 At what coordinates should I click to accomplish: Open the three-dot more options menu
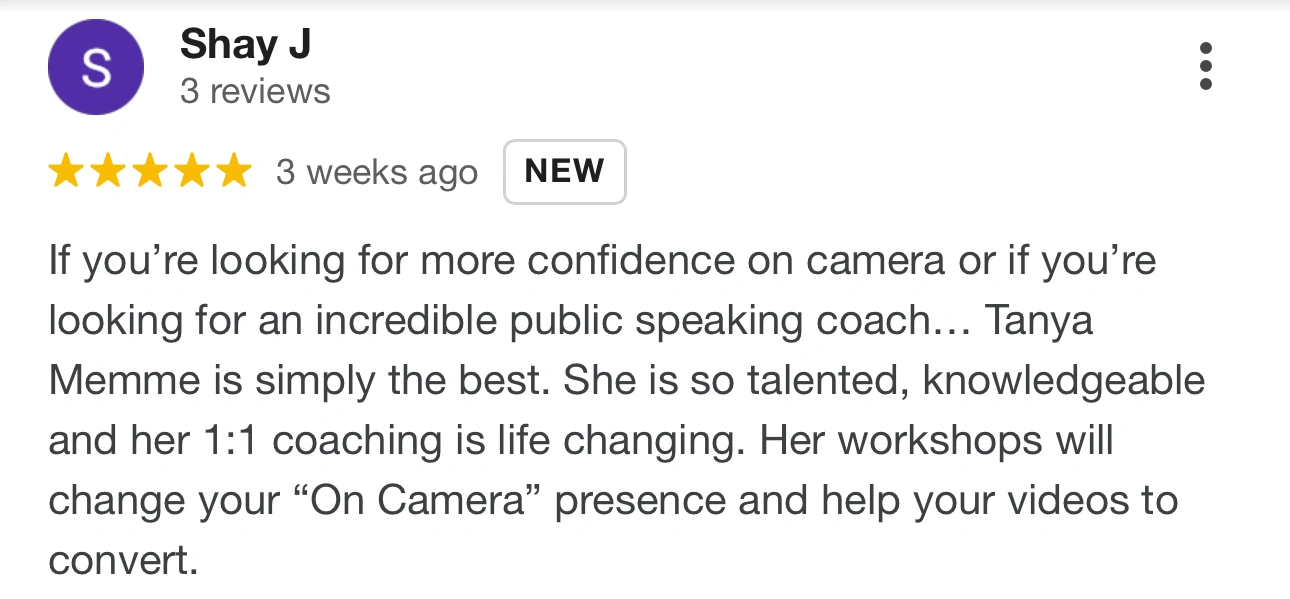click(1205, 67)
